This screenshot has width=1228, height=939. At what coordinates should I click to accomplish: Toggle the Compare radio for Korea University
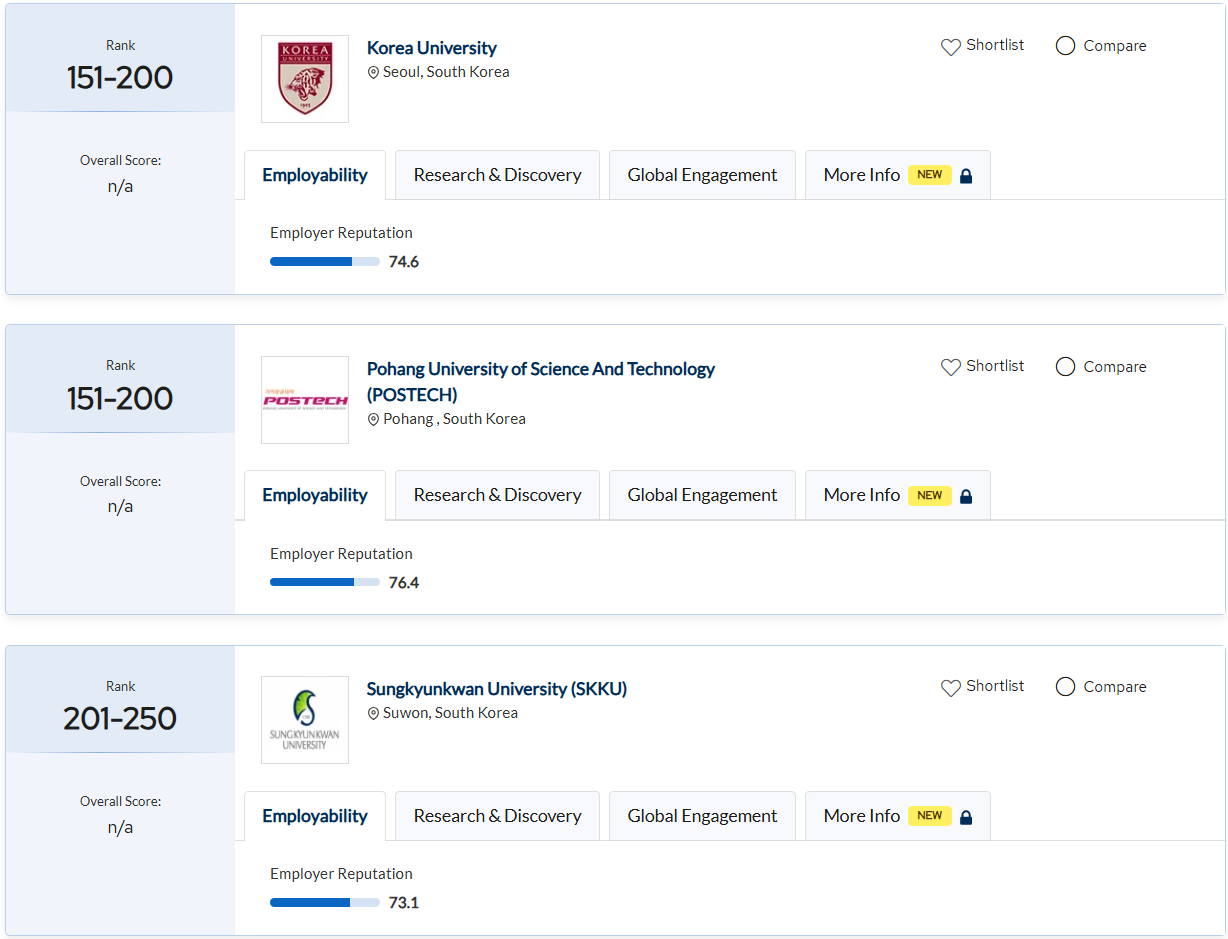pos(1065,46)
